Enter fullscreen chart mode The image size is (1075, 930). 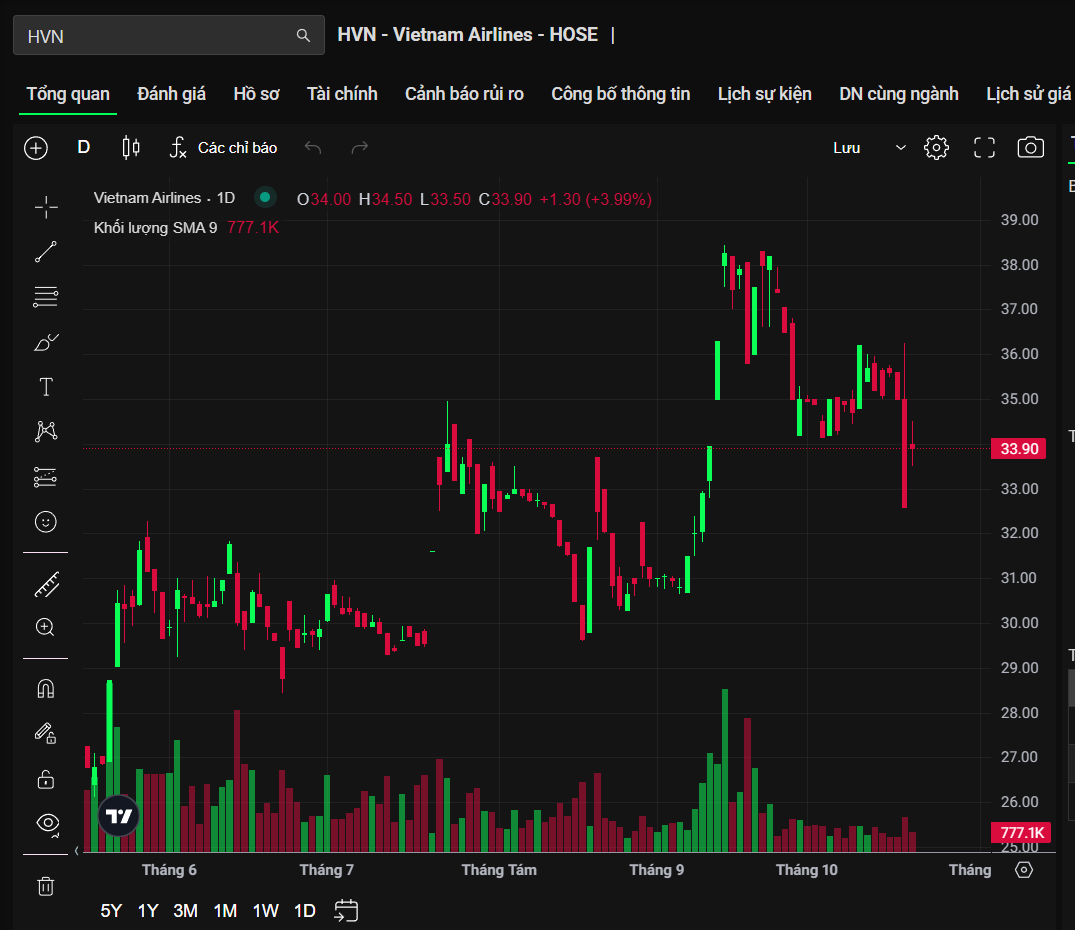[984, 148]
